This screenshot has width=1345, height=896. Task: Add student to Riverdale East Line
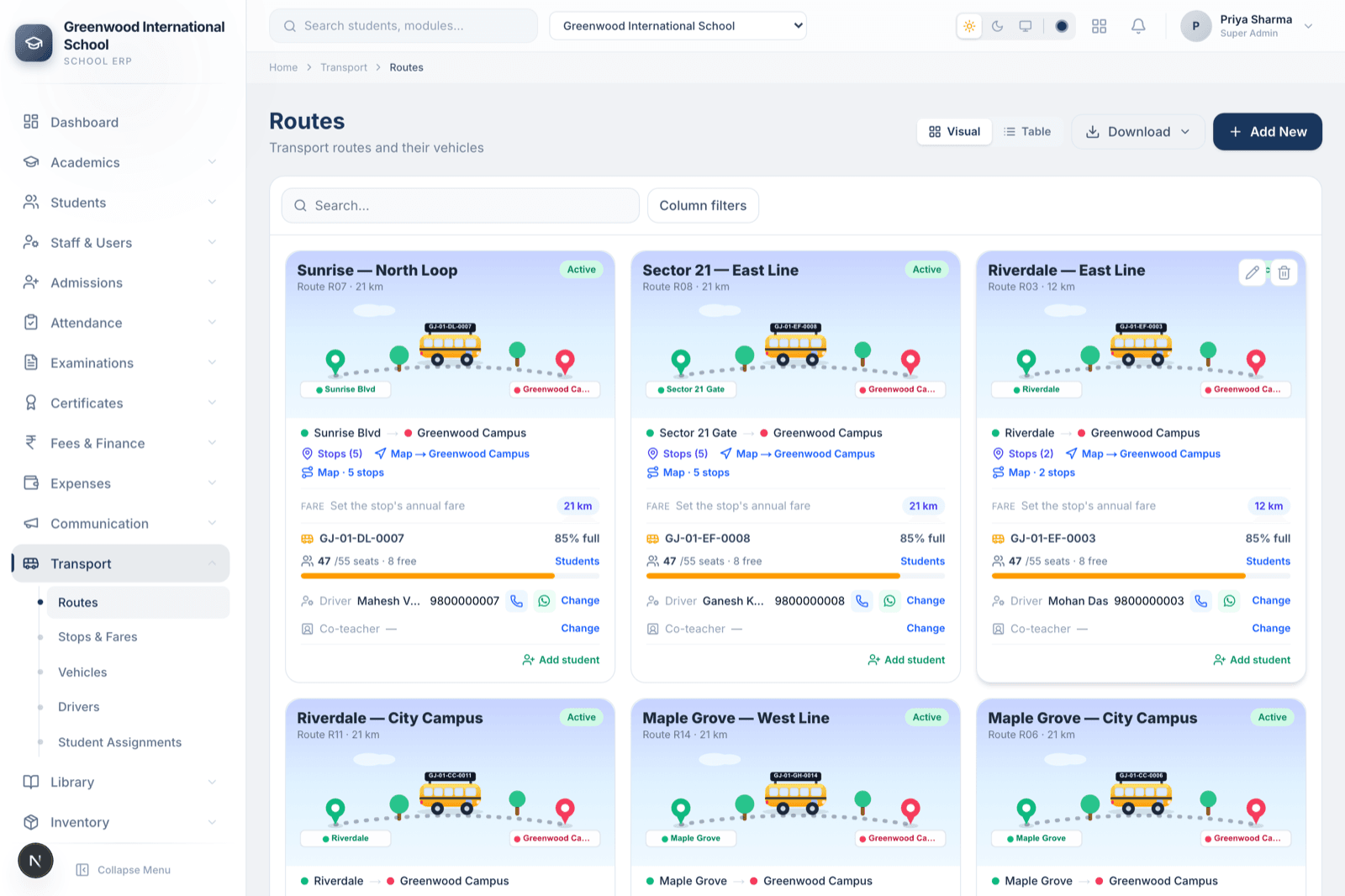1252,660
